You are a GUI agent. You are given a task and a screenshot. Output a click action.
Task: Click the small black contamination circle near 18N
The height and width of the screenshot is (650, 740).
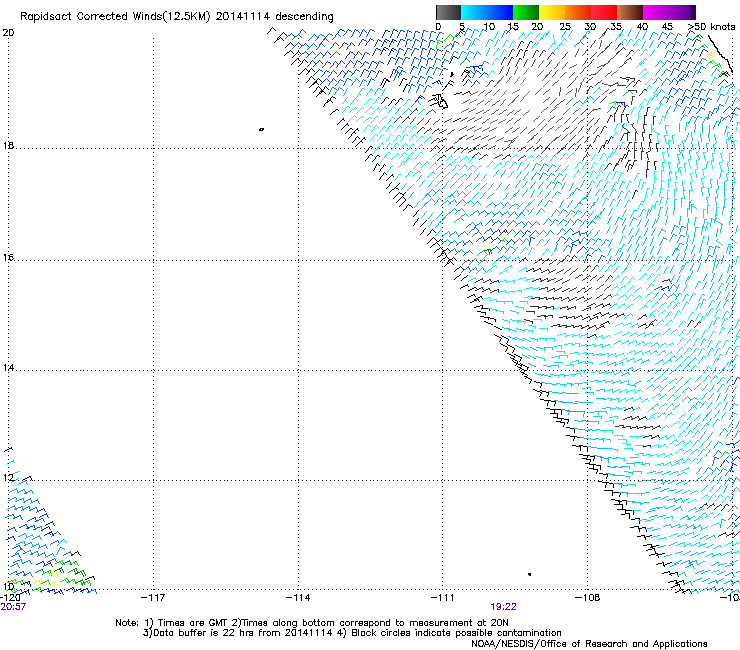coord(261,129)
